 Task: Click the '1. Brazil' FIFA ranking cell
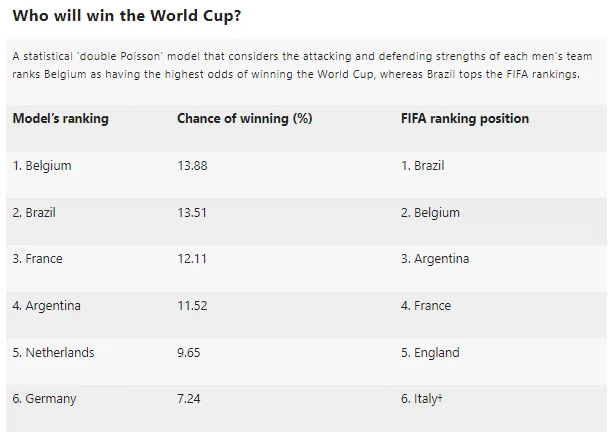click(423, 166)
